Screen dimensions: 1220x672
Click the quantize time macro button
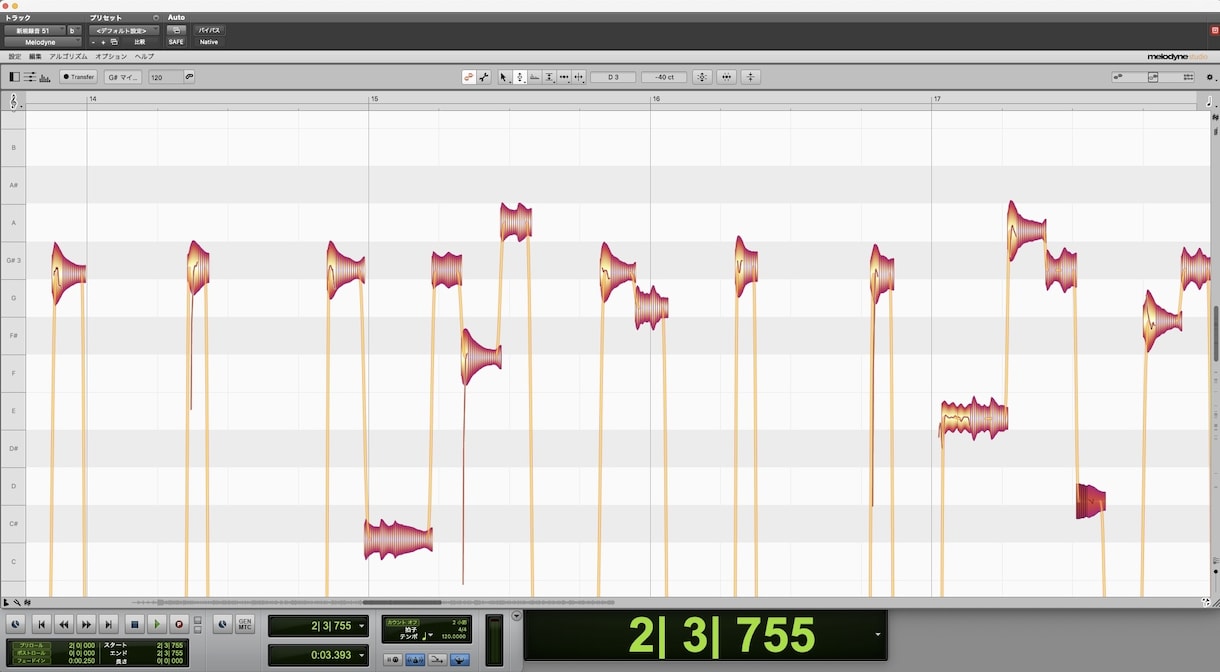pos(727,77)
